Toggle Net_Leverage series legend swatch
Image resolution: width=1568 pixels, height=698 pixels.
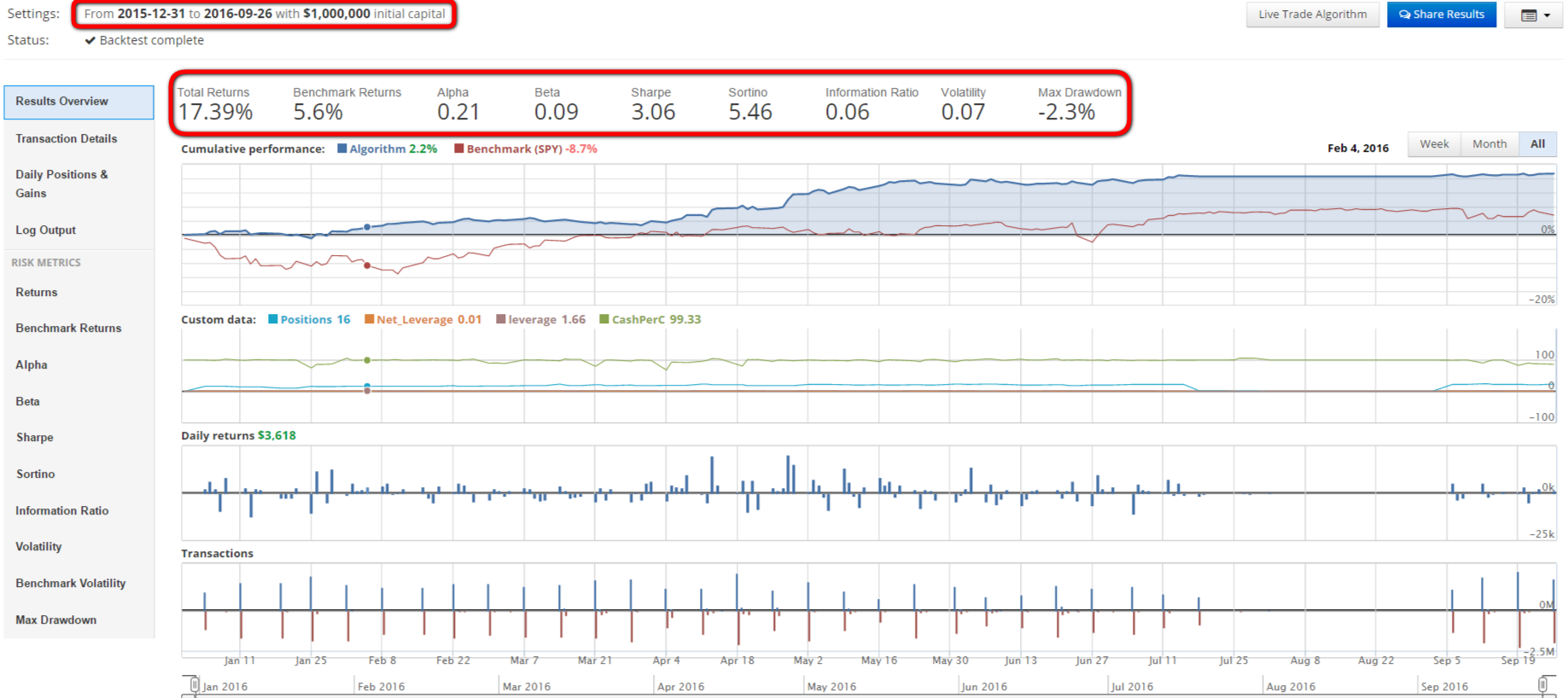[370, 319]
